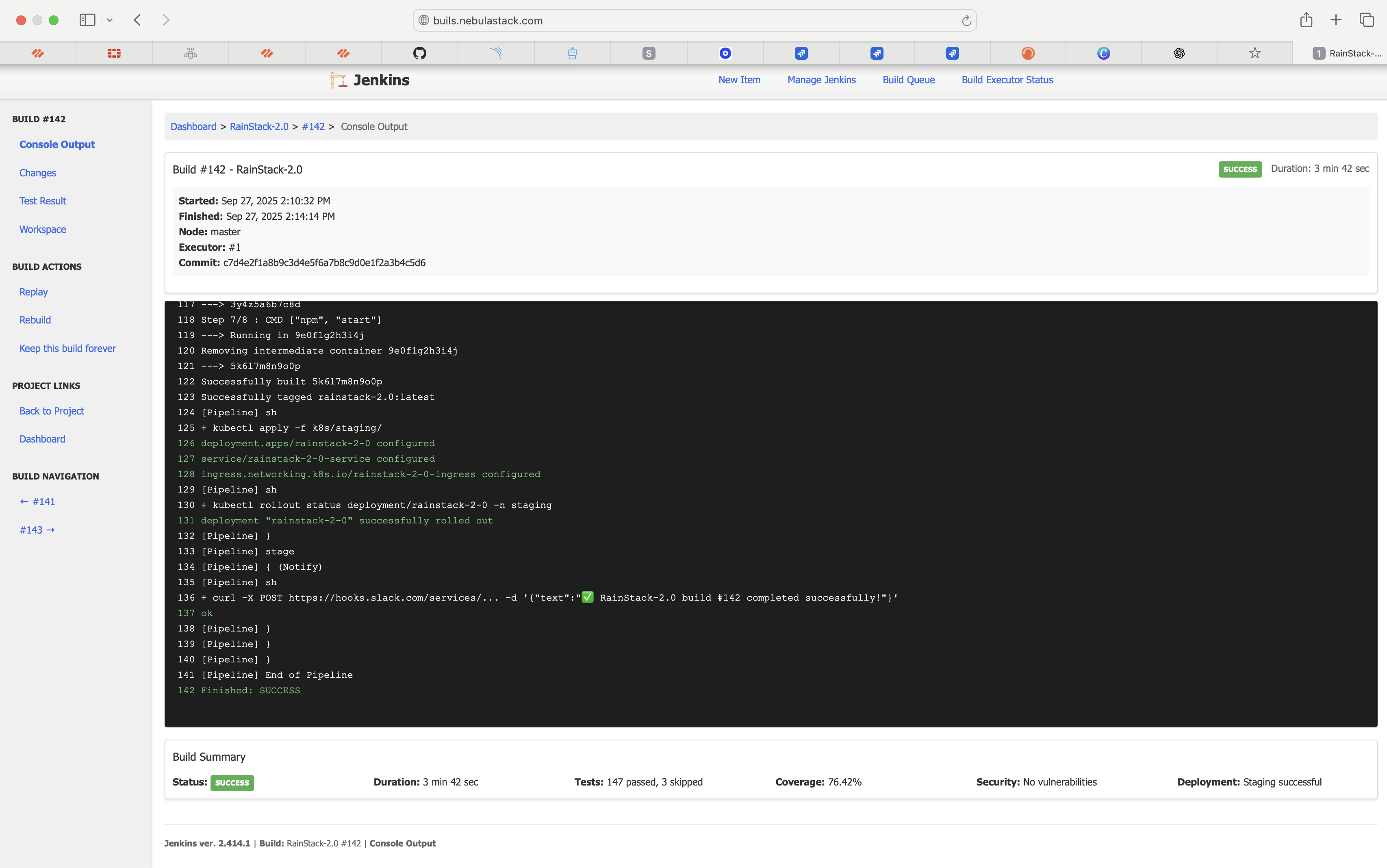
Task: Reload the page
Action: point(966,21)
